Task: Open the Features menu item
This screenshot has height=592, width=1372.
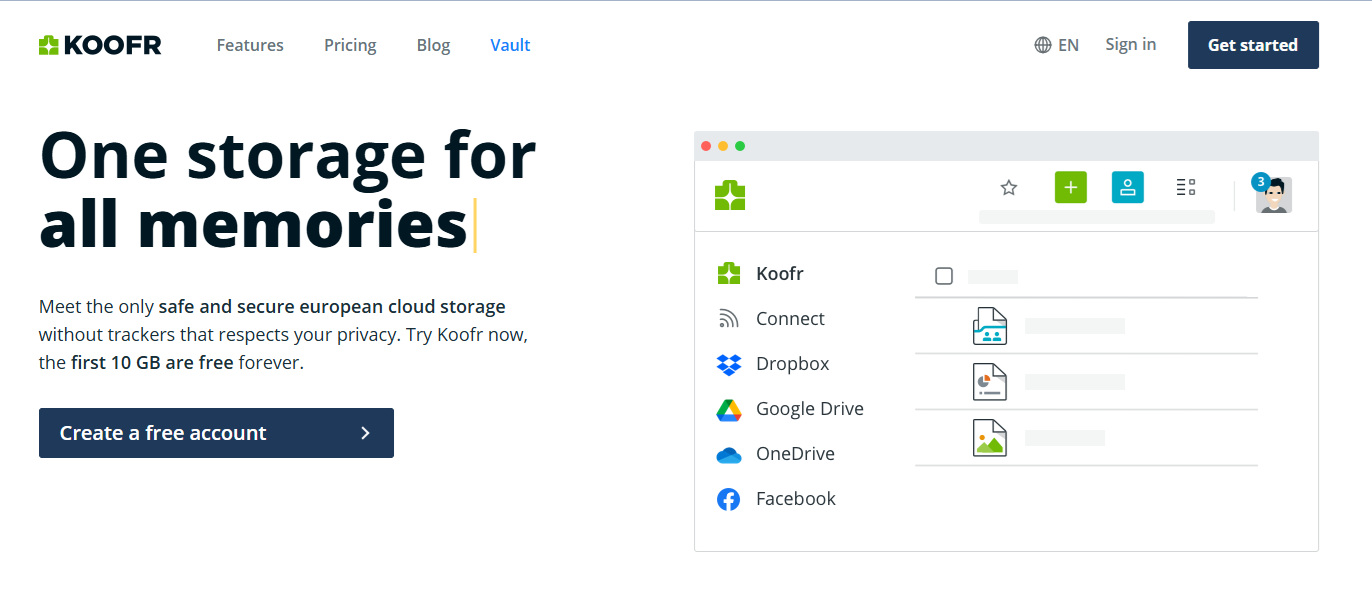Action: pyautogui.click(x=250, y=45)
